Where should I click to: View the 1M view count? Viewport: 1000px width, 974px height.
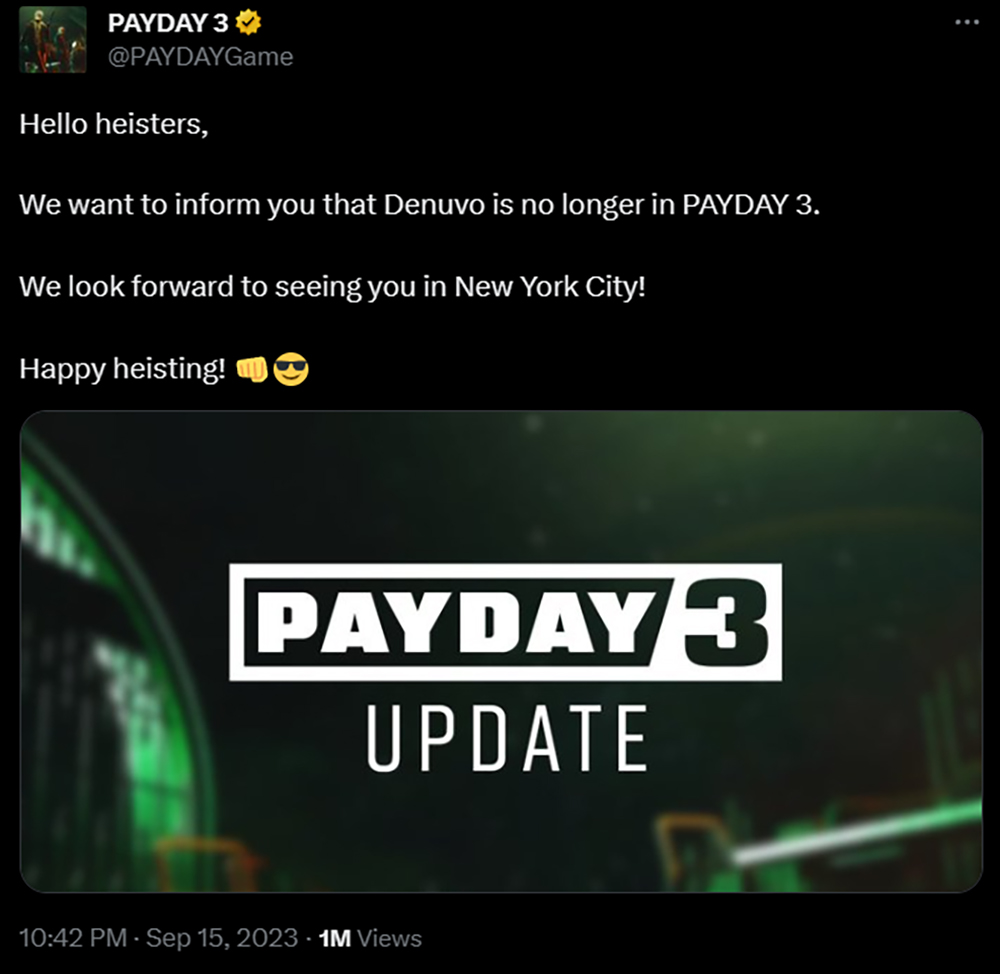pyautogui.click(x=335, y=938)
